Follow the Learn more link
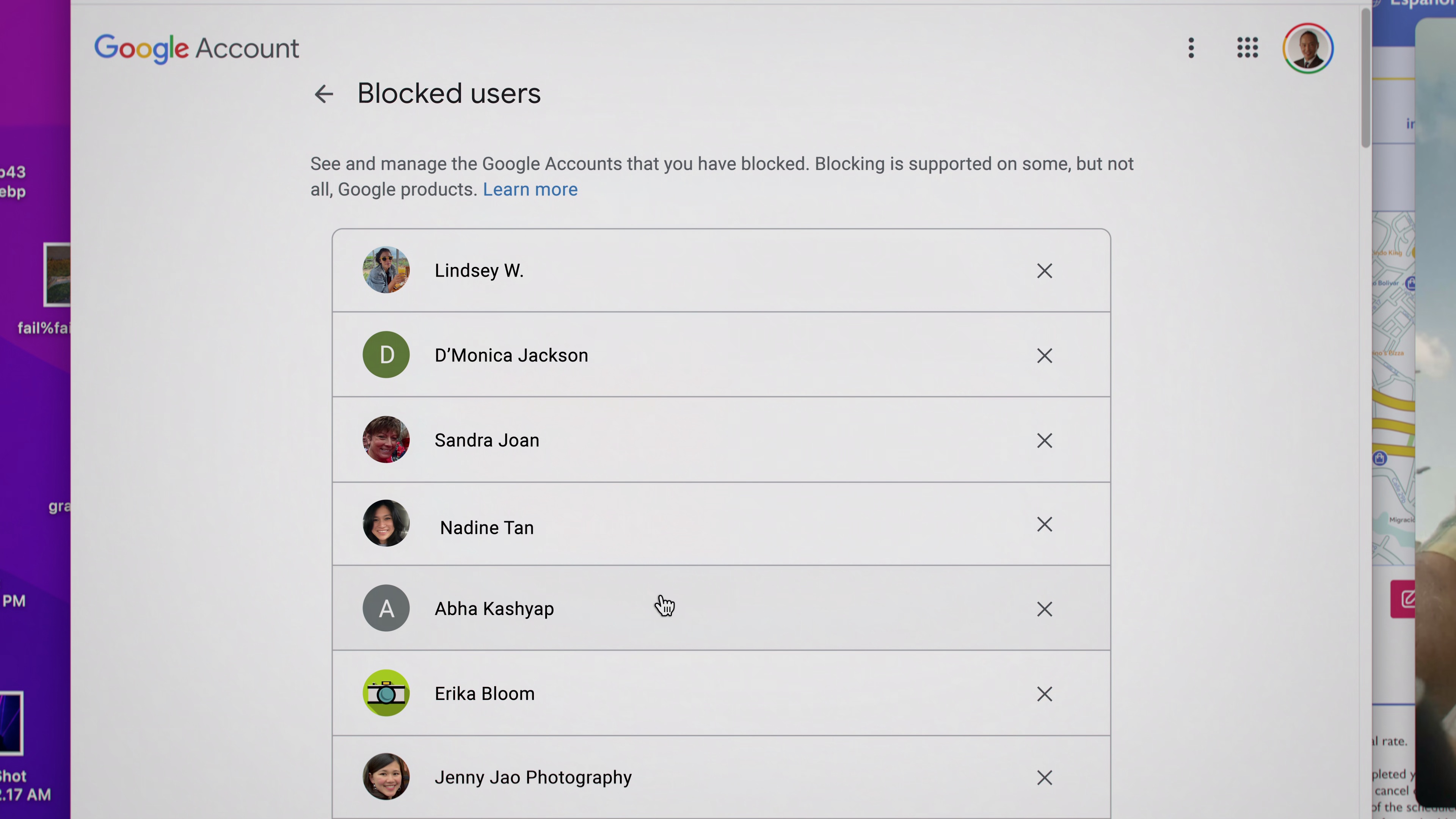The width and height of the screenshot is (1456, 819). pyautogui.click(x=530, y=189)
